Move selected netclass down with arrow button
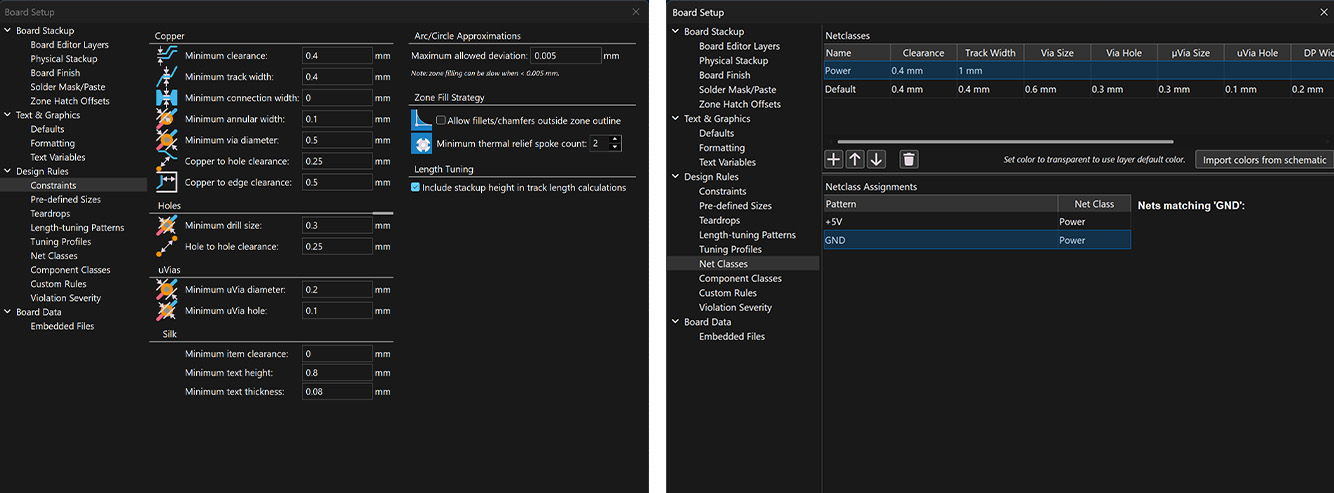Image resolution: width=1334 pixels, height=493 pixels. [876, 159]
